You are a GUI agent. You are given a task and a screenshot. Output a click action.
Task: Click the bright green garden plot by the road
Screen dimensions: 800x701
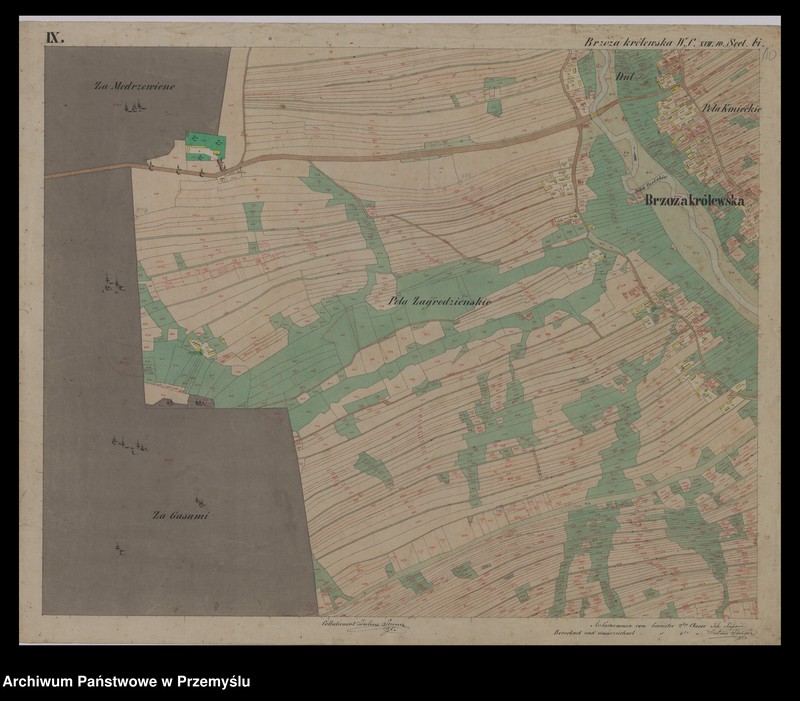(x=204, y=144)
